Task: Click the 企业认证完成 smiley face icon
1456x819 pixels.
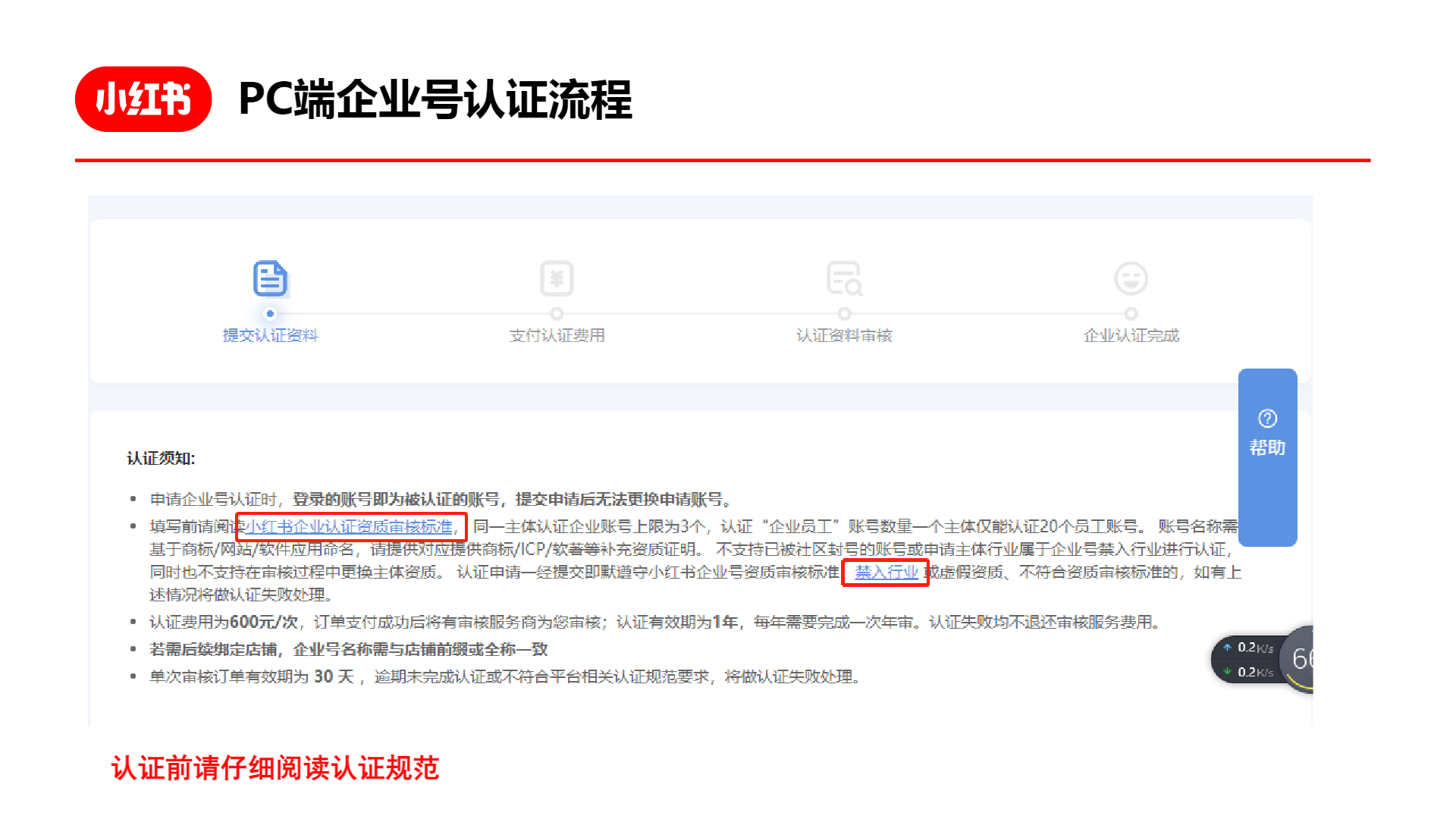Action: pos(1131,278)
